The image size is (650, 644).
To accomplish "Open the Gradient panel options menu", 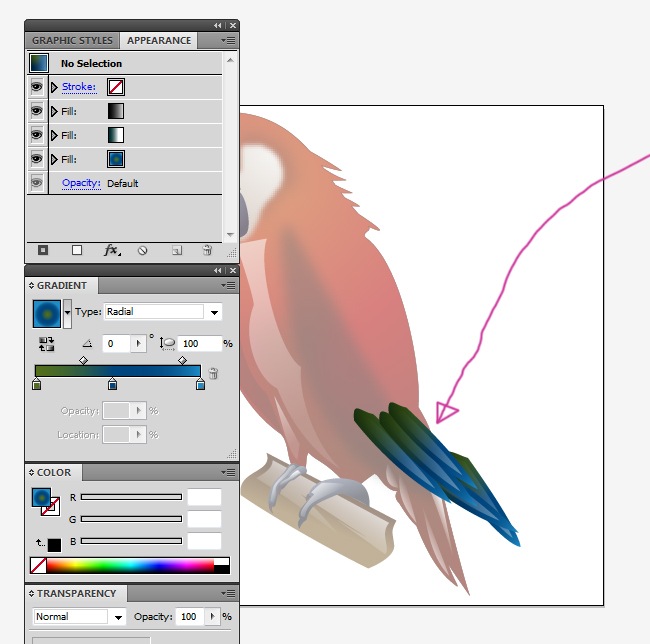I will click(x=228, y=286).
